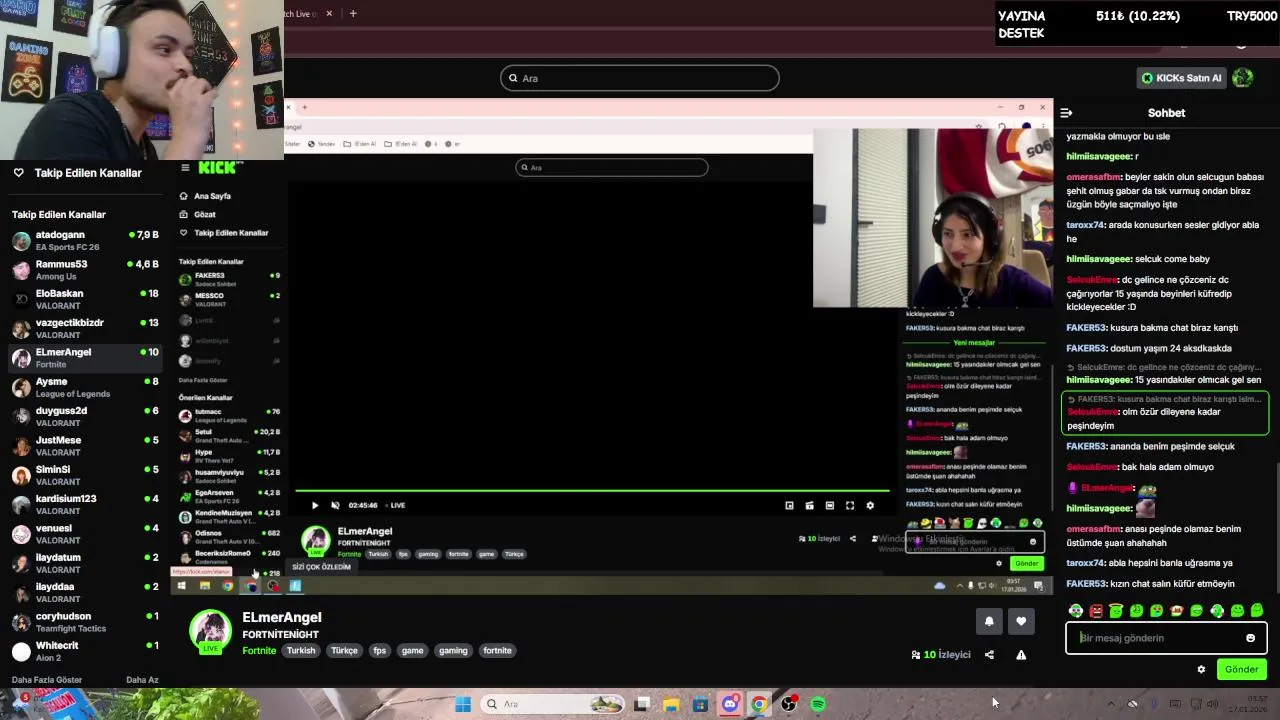Open Whitecrit channel in sidebar
The image size is (1280, 720).
85,651
